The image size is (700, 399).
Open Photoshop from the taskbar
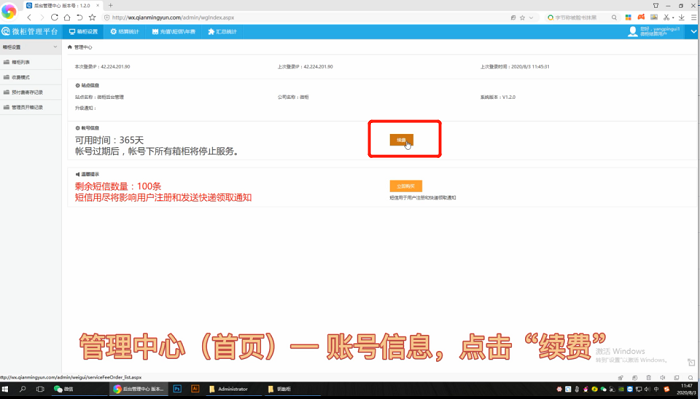[x=177, y=389]
